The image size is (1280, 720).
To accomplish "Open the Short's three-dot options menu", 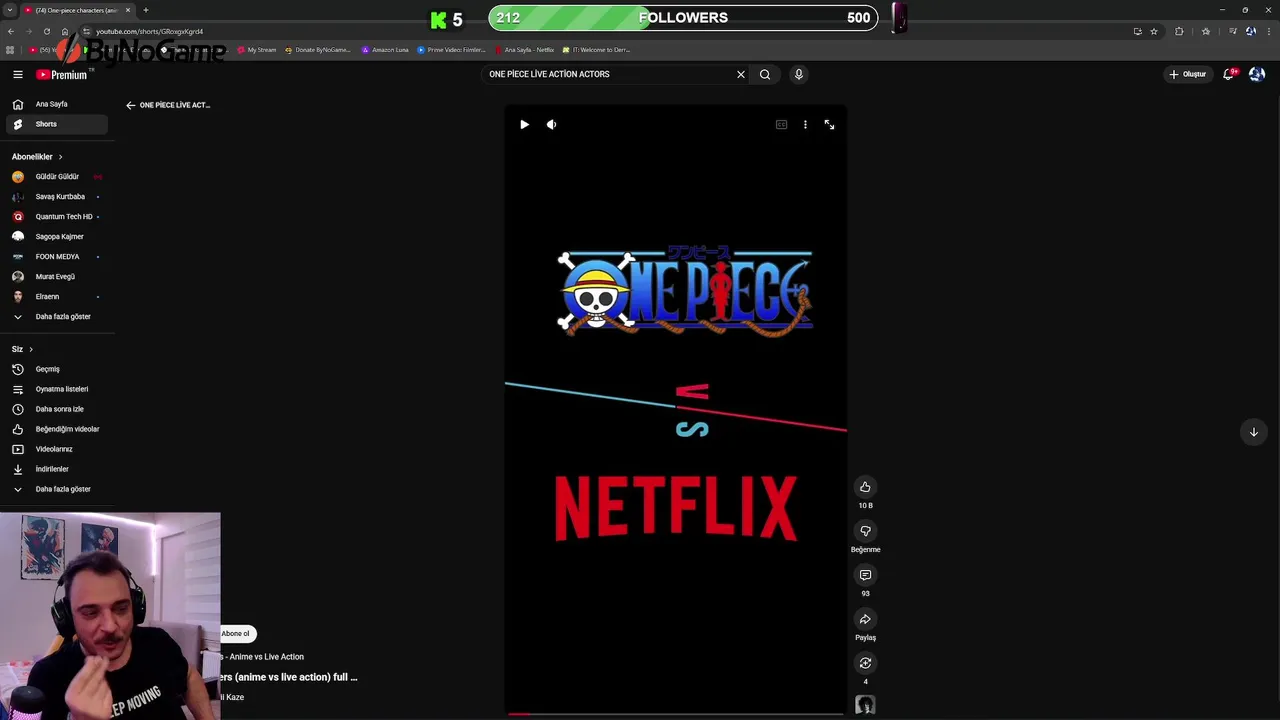I will [x=805, y=125].
